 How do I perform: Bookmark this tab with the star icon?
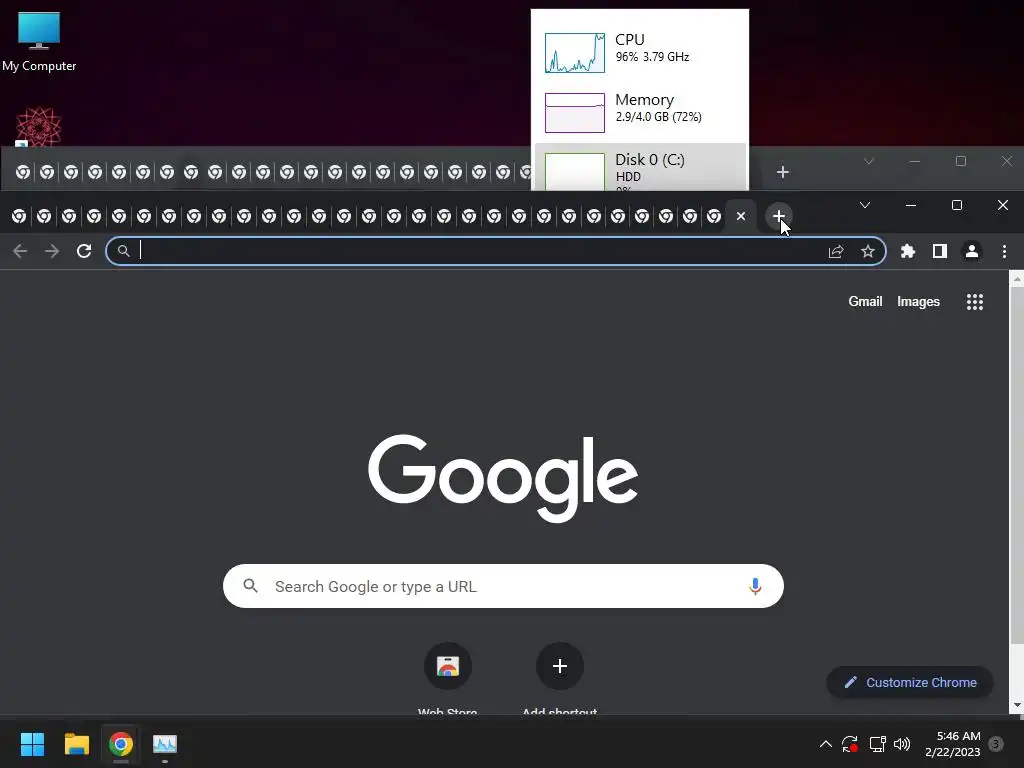[x=867, y=251]
